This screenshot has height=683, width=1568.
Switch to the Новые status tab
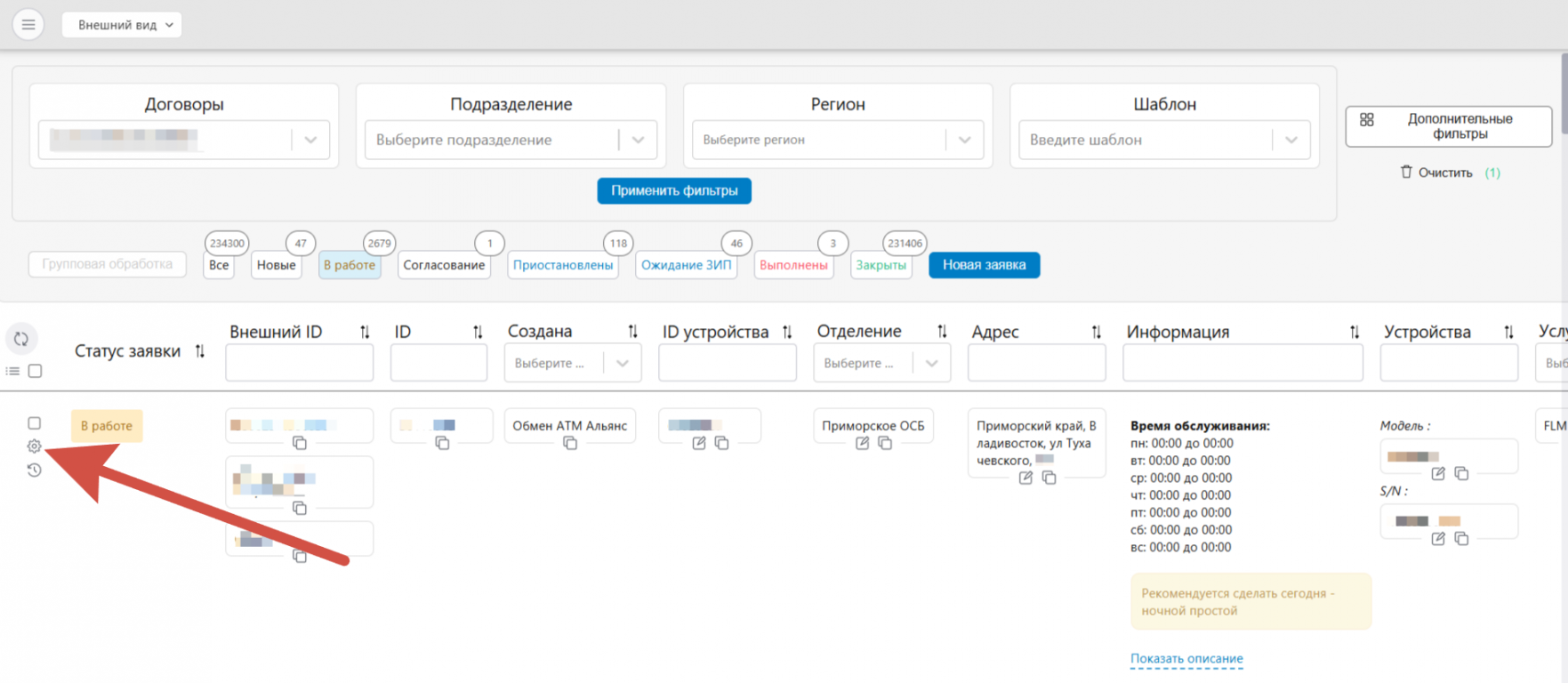276,265
